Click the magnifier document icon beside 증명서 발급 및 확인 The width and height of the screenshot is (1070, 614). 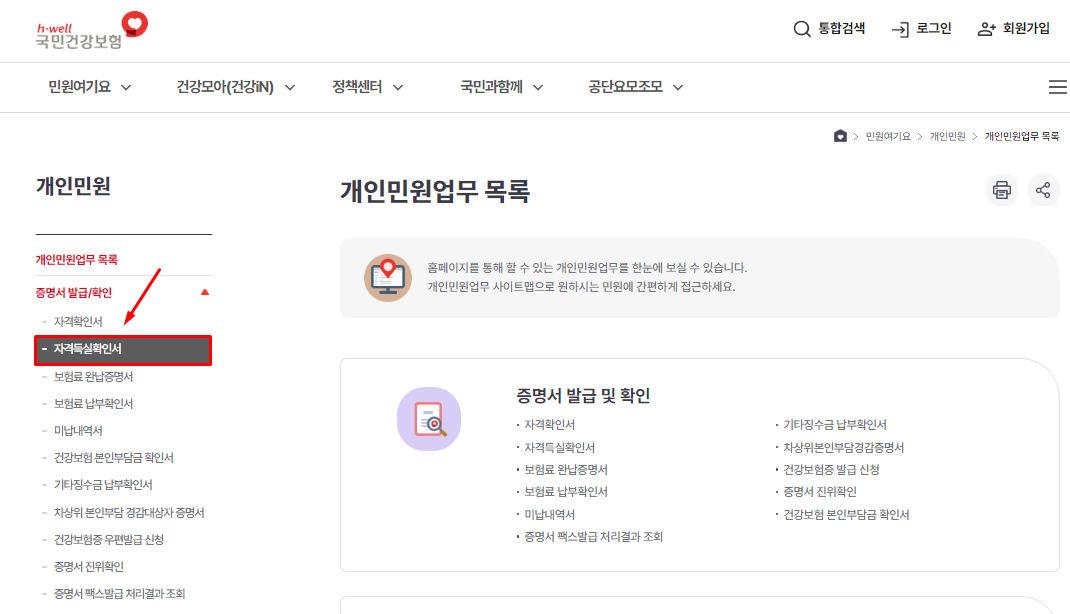click(429, 420)
